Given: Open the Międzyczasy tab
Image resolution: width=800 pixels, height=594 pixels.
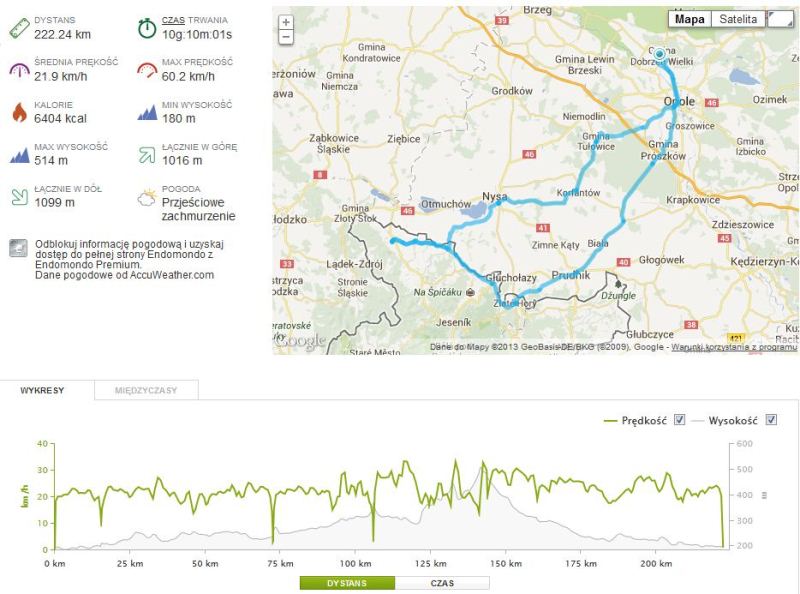Looking at the screenshot, I should tap(146, 390).
